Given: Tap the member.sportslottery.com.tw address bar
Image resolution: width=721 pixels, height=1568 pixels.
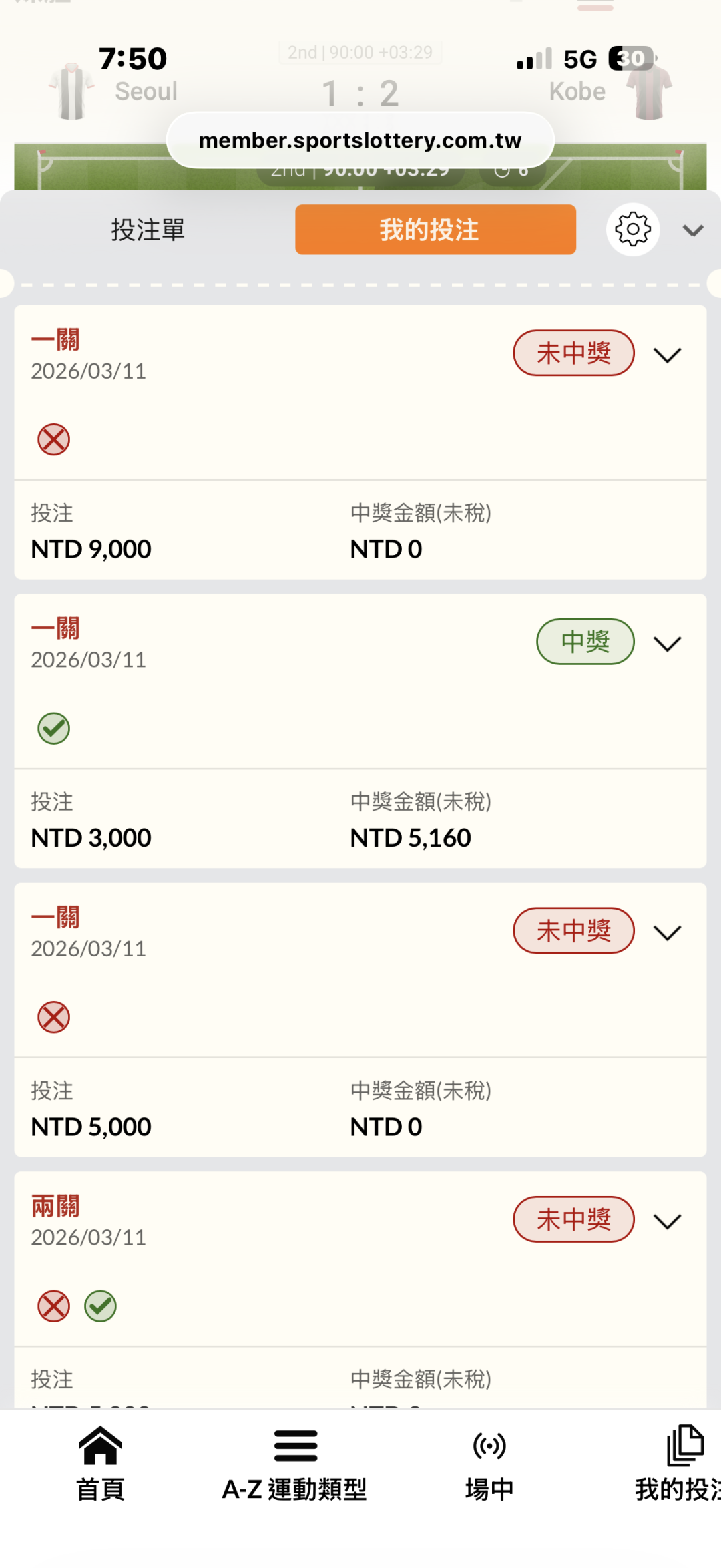Looking at the screenshot, I should click(x=360, y=140).
